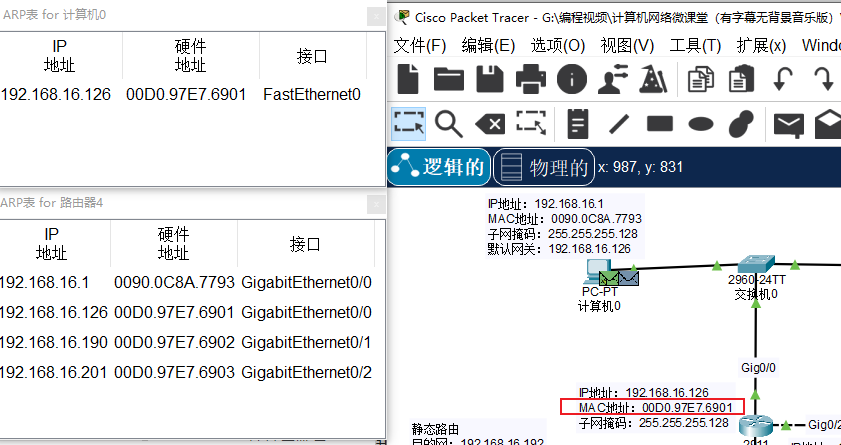Image resolution: width=841 pixels, height=445 pixels.
Task: Open a file with folder icon
Action: click(x=448, y=79)
